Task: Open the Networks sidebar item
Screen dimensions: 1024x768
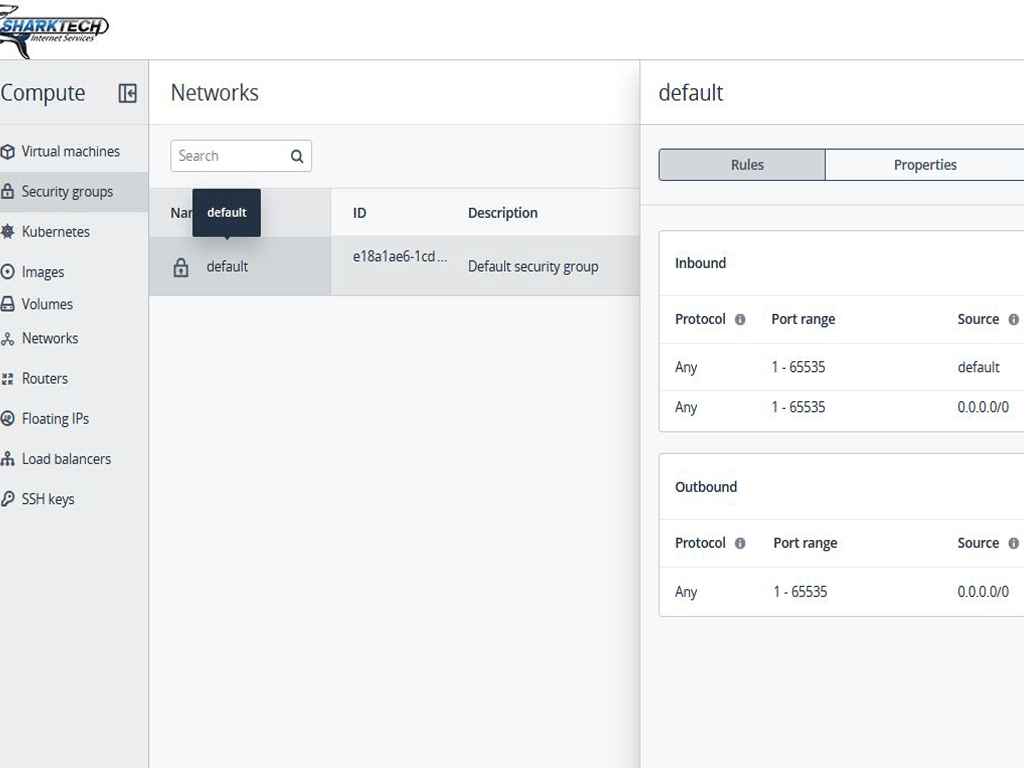Action: (50, 339)
